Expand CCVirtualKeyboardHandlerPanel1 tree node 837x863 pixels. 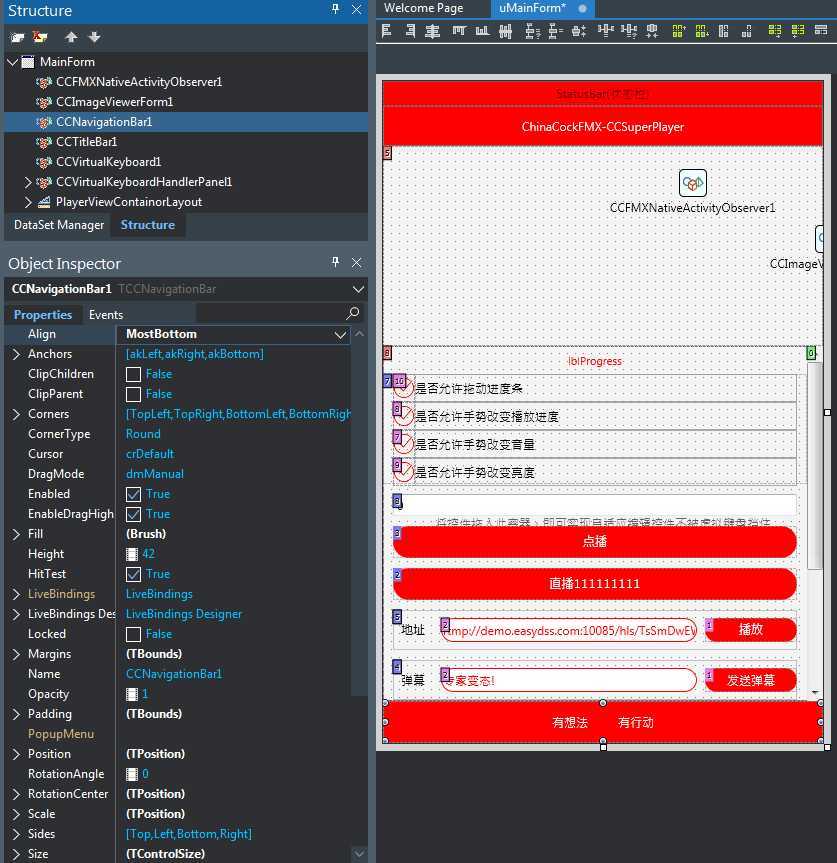click(28, 182)
